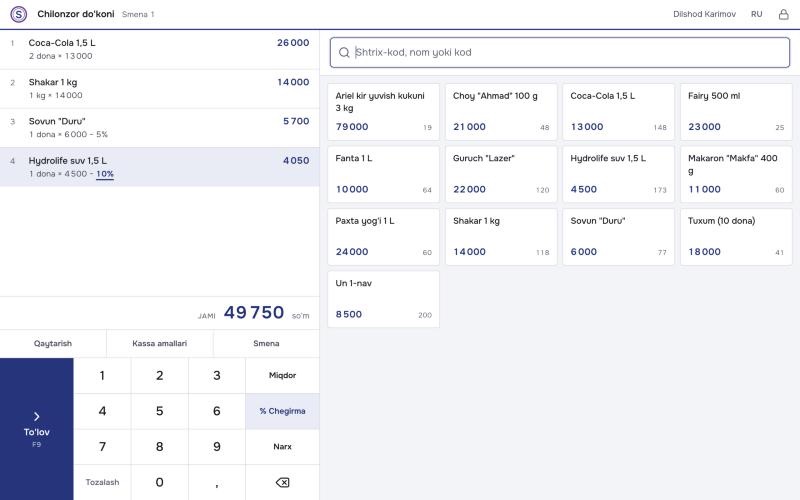The width and height of the screenshot is (800, 500).
Task: Add Sovun "Duru" product card
Action: [618, 237]
